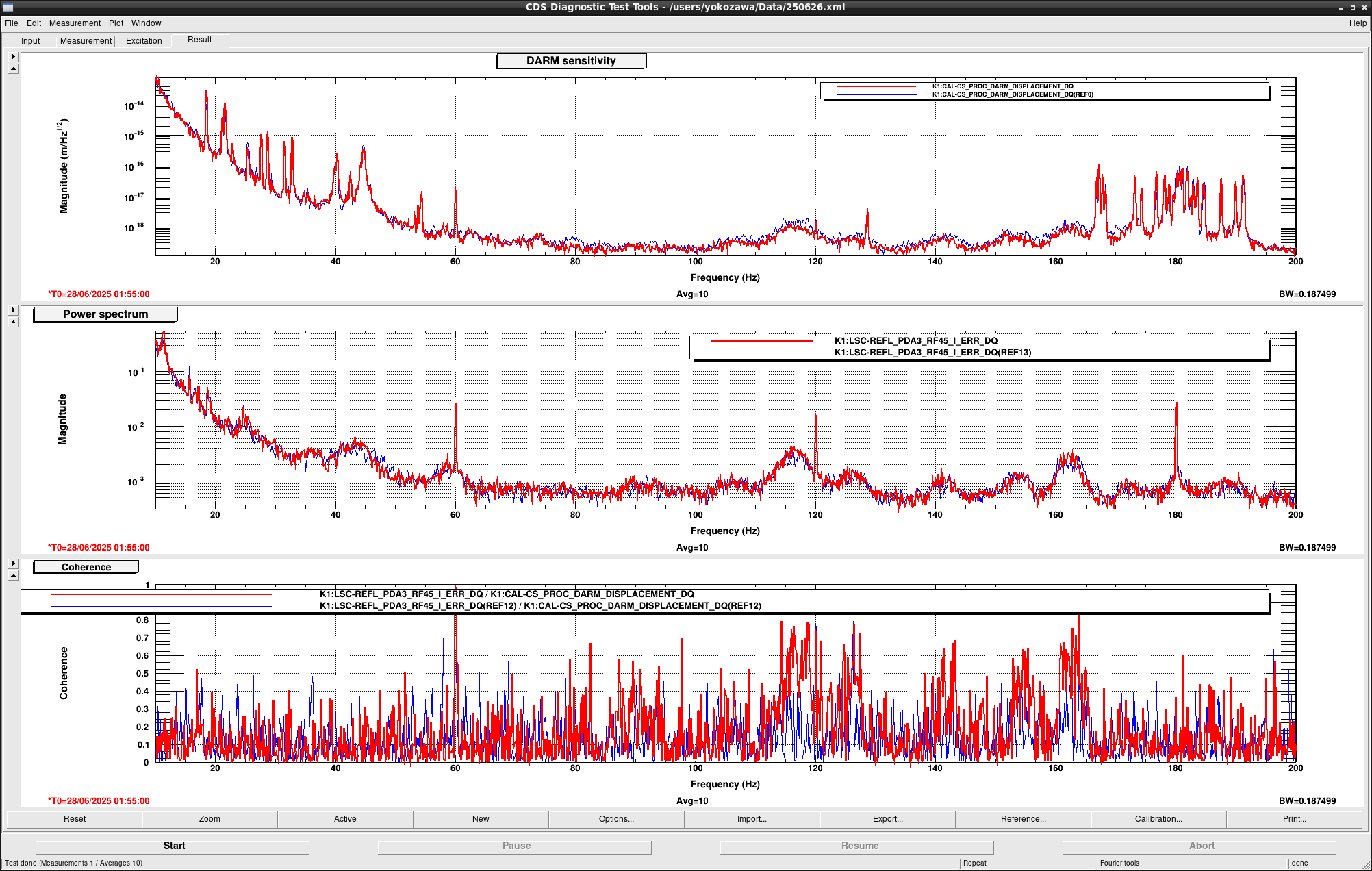Click right-arrow expander beside Coherence plot

pyautogui.click(x=13, y=564)
